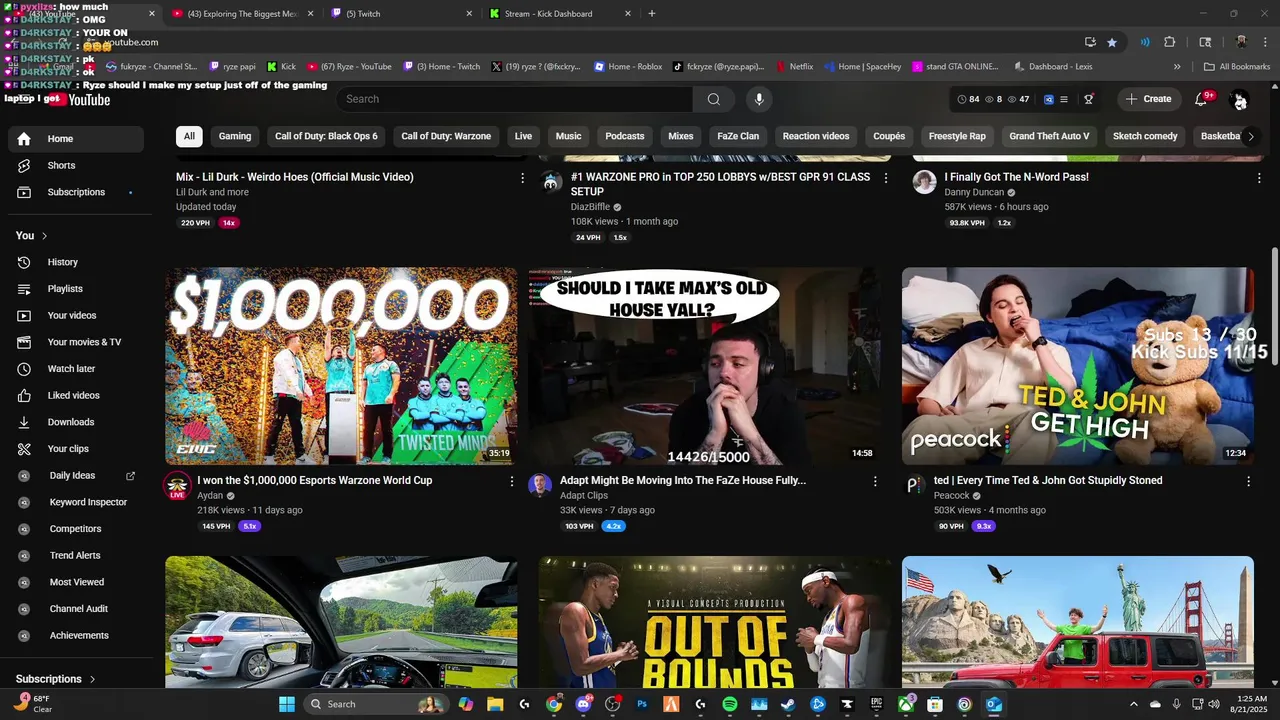Open the Chrome three-dot menu
Image resolution: width=1280 pixels, height=720 pixels.
(x=1265, y=42)
